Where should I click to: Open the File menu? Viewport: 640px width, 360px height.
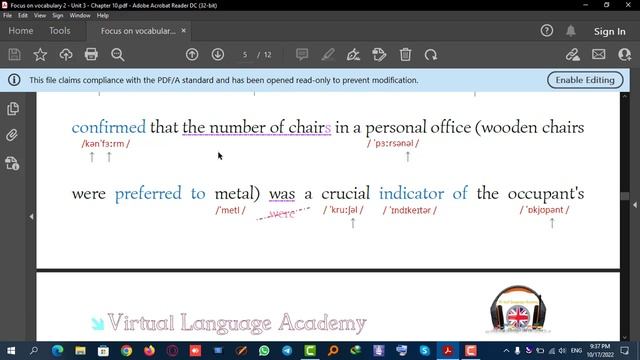pos(7,16)
